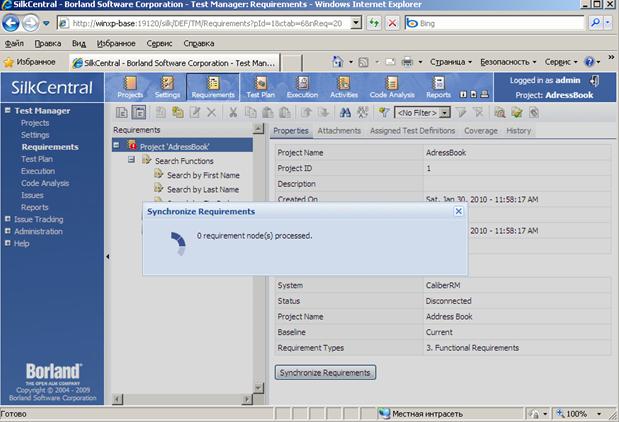
Task: Switch to document view toolbar icon
Action: (x=122, y=113)
